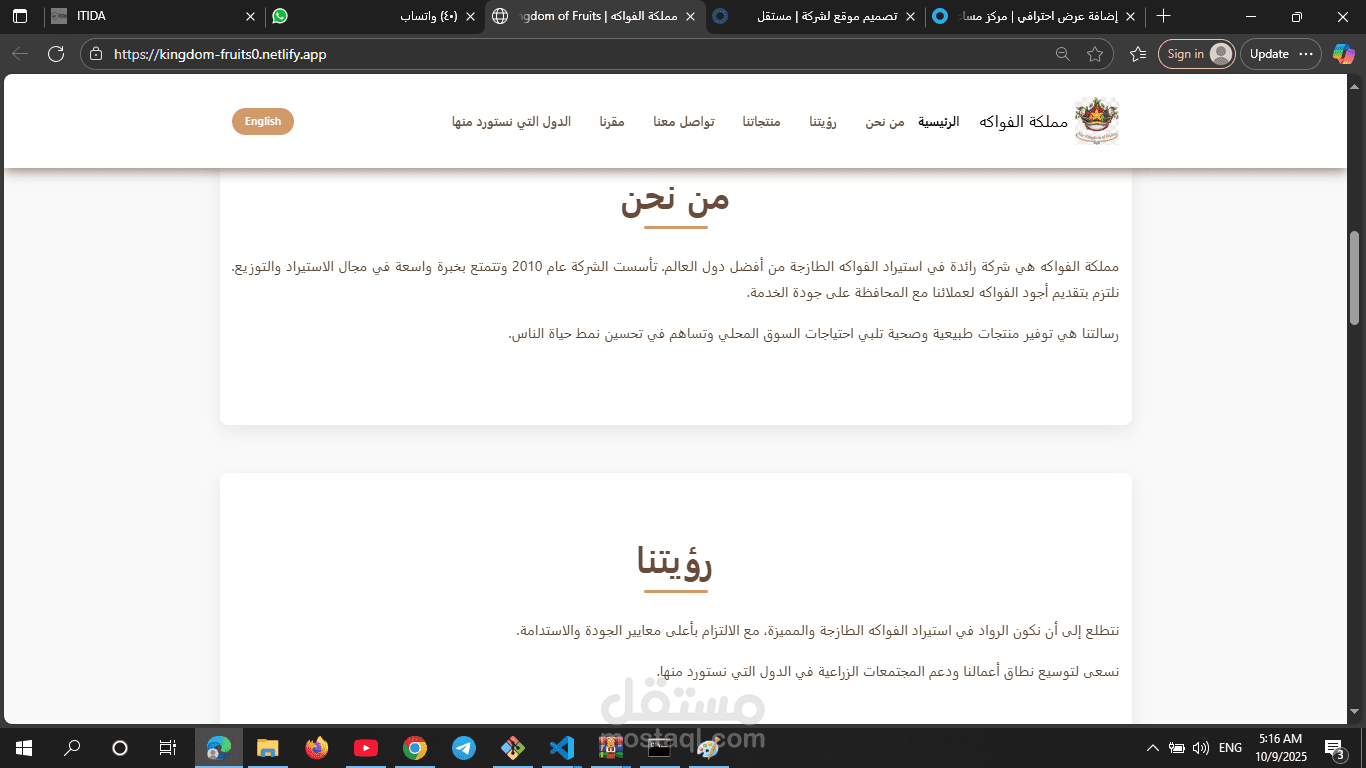
Task: Open Edge tab actions menu icon
Action: click(20, 16)
